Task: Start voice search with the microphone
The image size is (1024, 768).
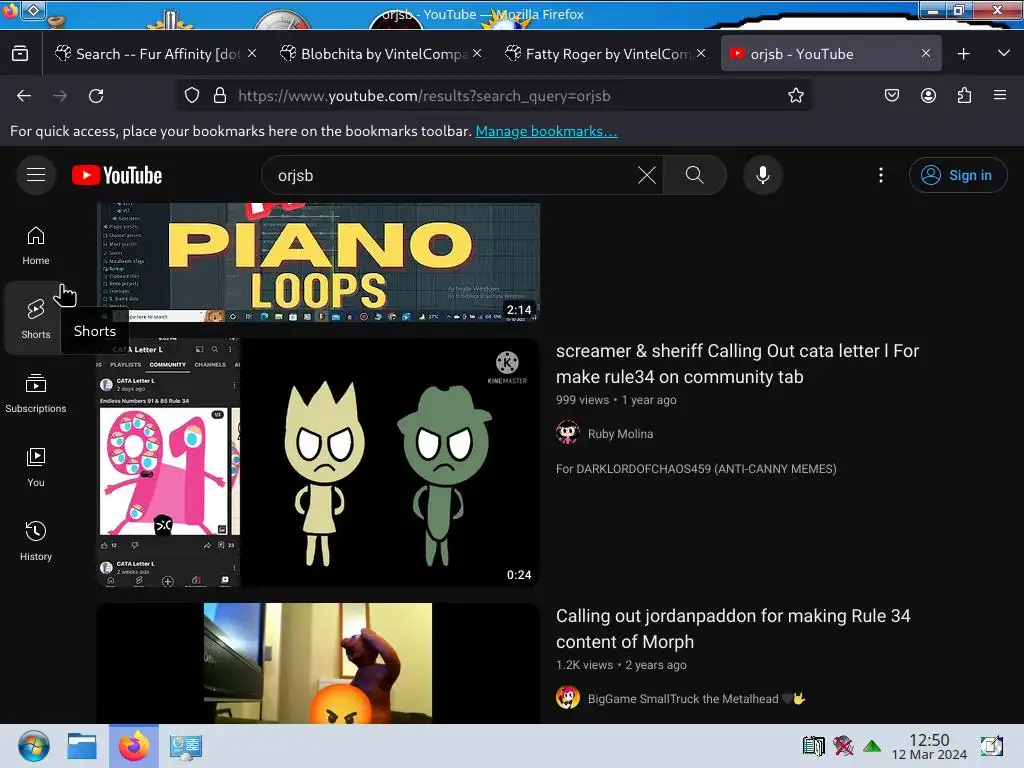Action: point(763,175)
